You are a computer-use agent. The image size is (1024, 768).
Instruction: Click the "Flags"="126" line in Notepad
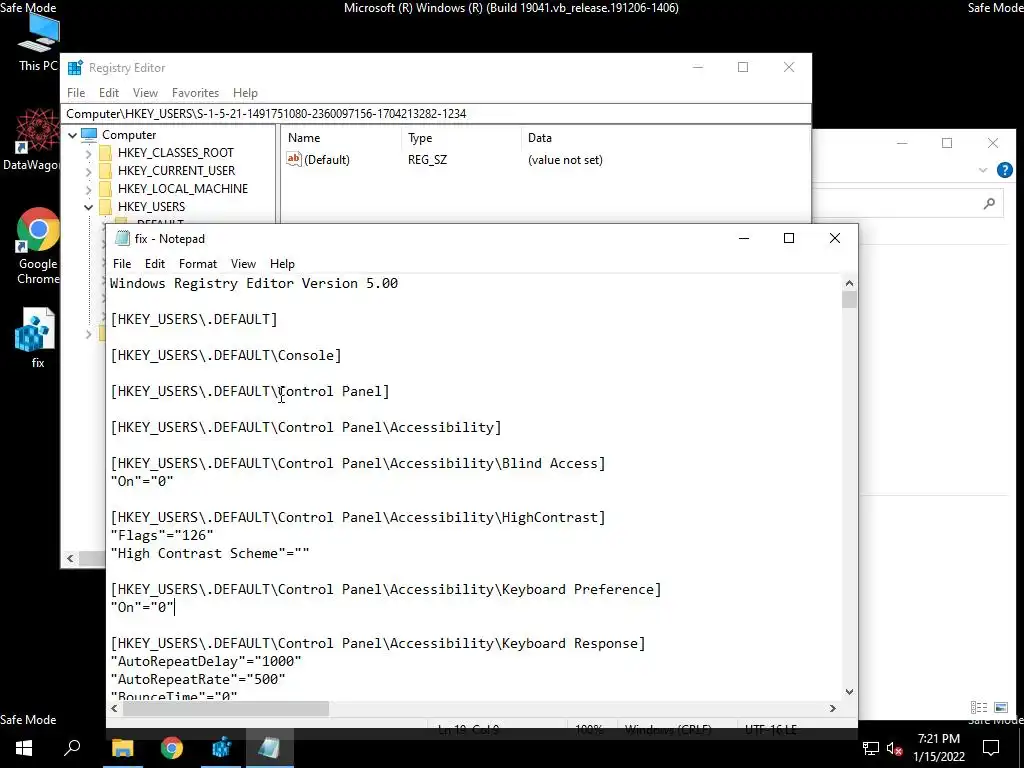[x=162, y=536]
